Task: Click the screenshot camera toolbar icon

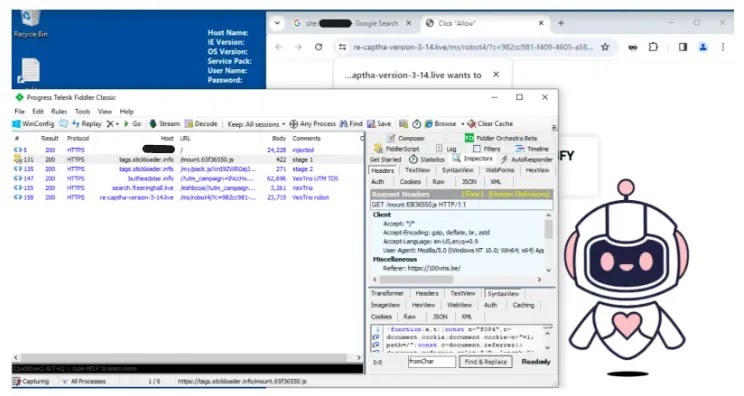Action: point(403,124)
